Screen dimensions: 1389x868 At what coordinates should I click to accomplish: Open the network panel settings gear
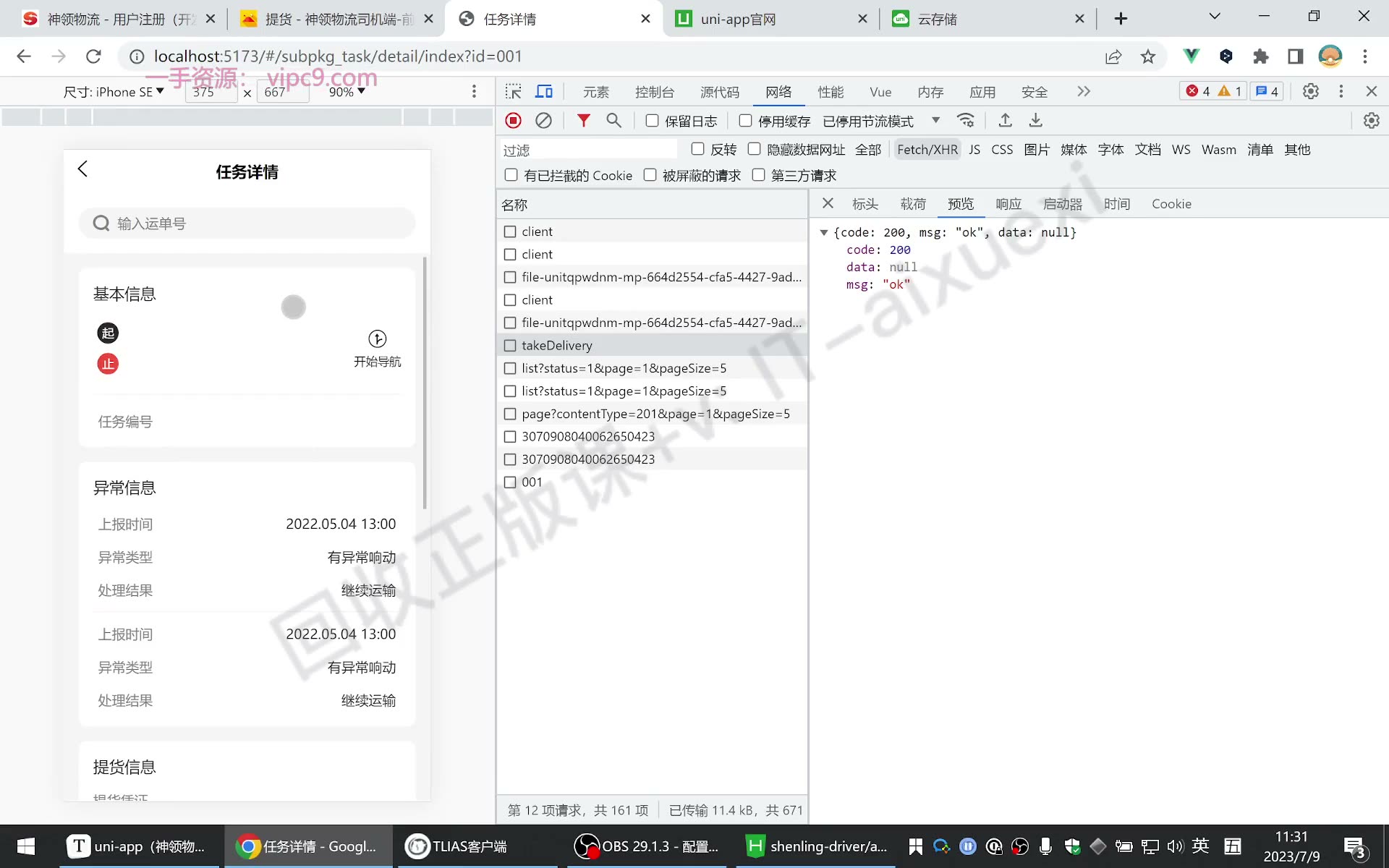1371,121
